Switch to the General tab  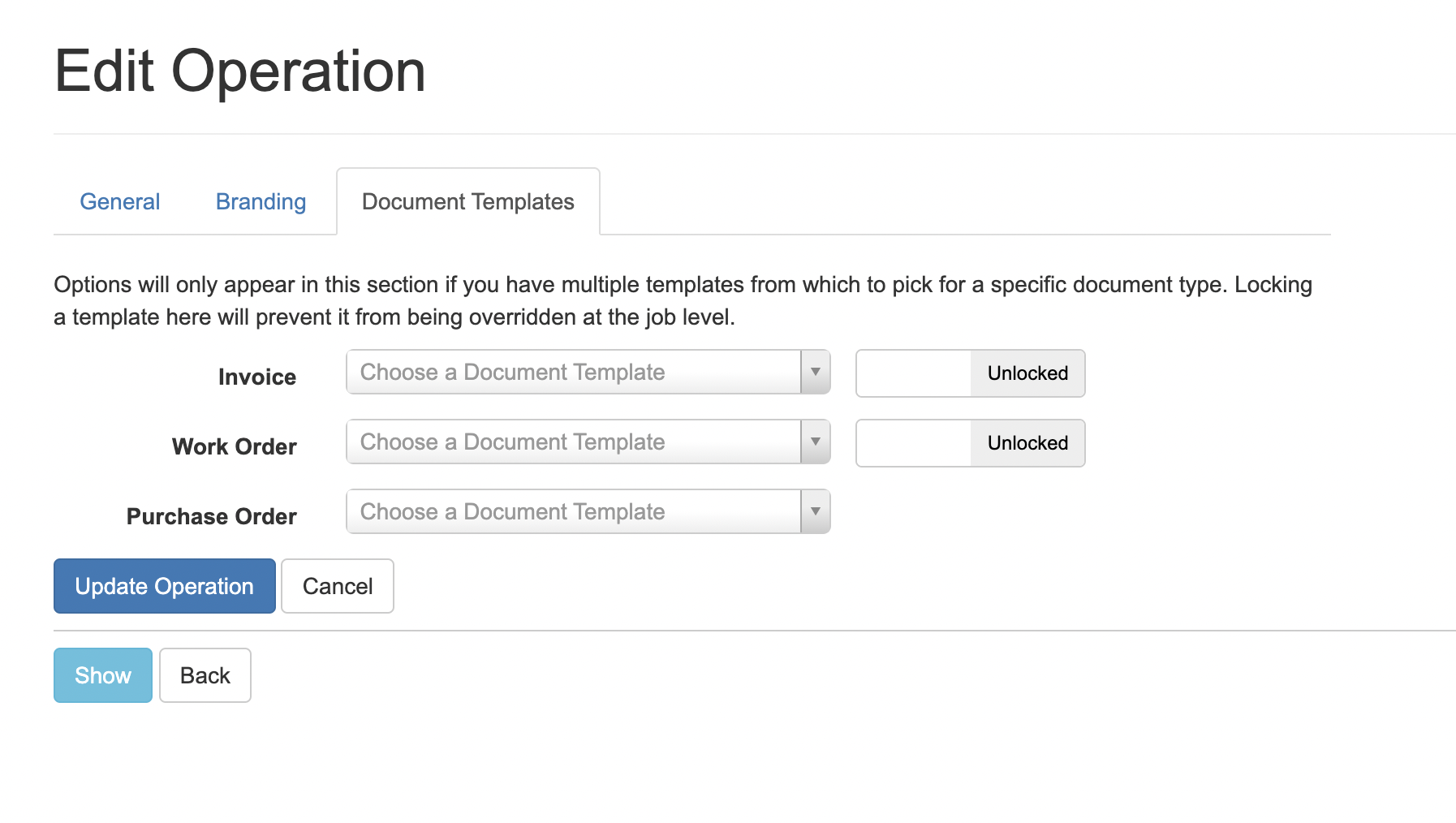tap(119, 201)
